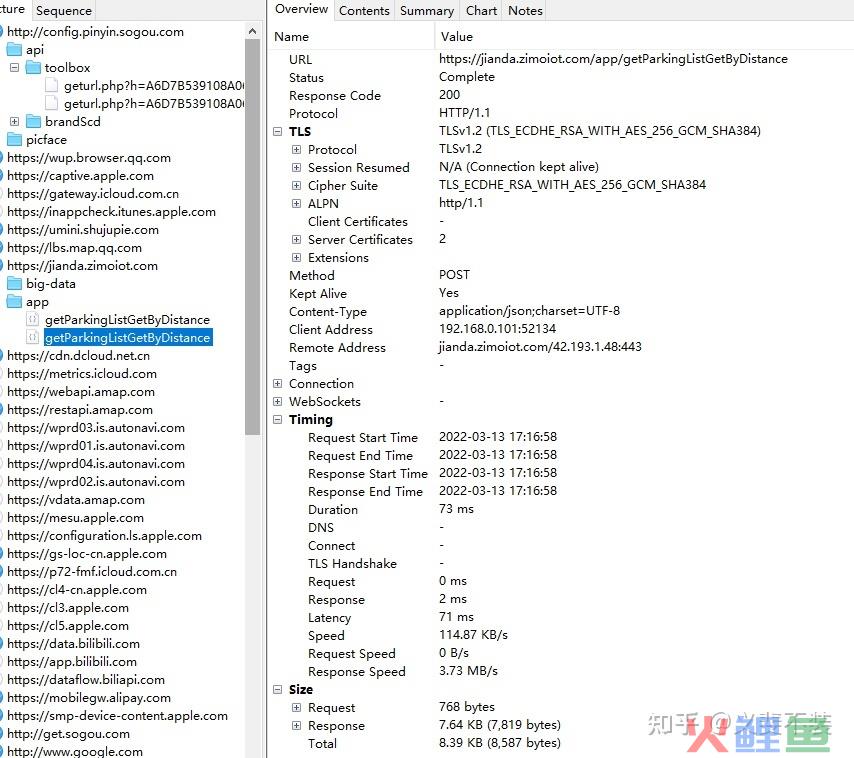Select the https://data.bilibili.com host
854x758 pixels.
(74, 644)
